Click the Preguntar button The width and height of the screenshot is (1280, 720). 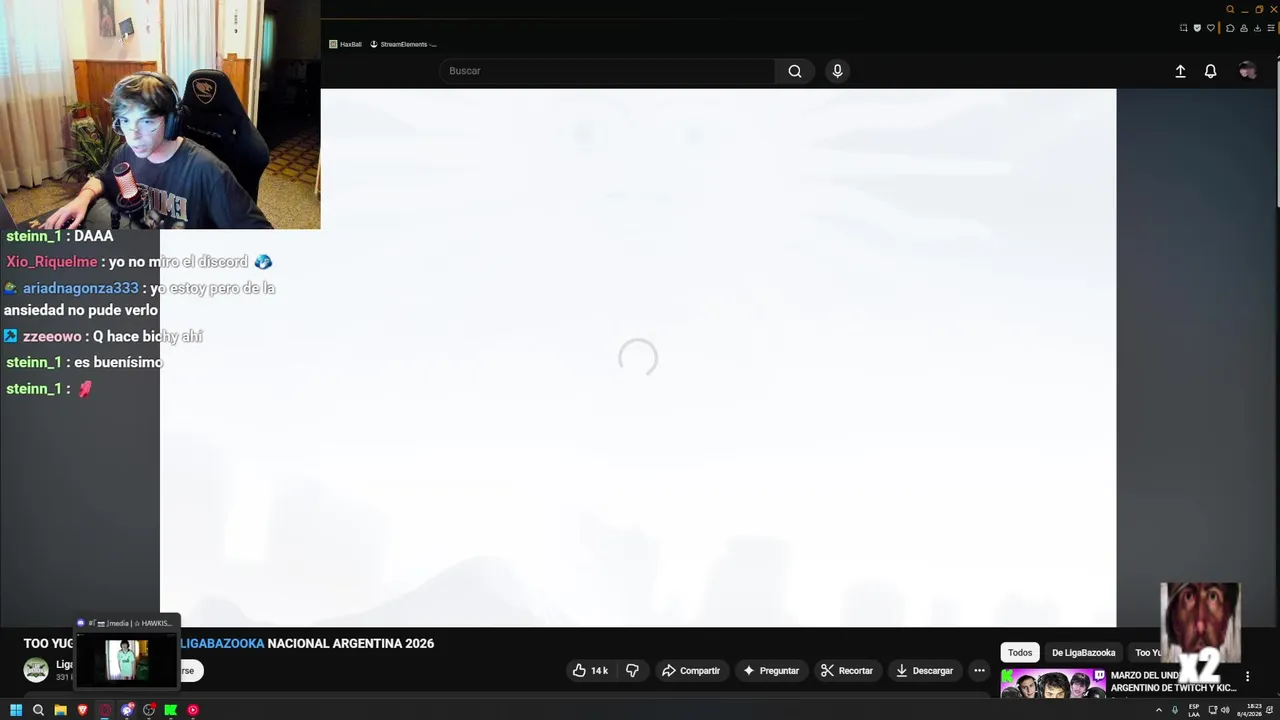pyautogui.click(x=770, y=671)
